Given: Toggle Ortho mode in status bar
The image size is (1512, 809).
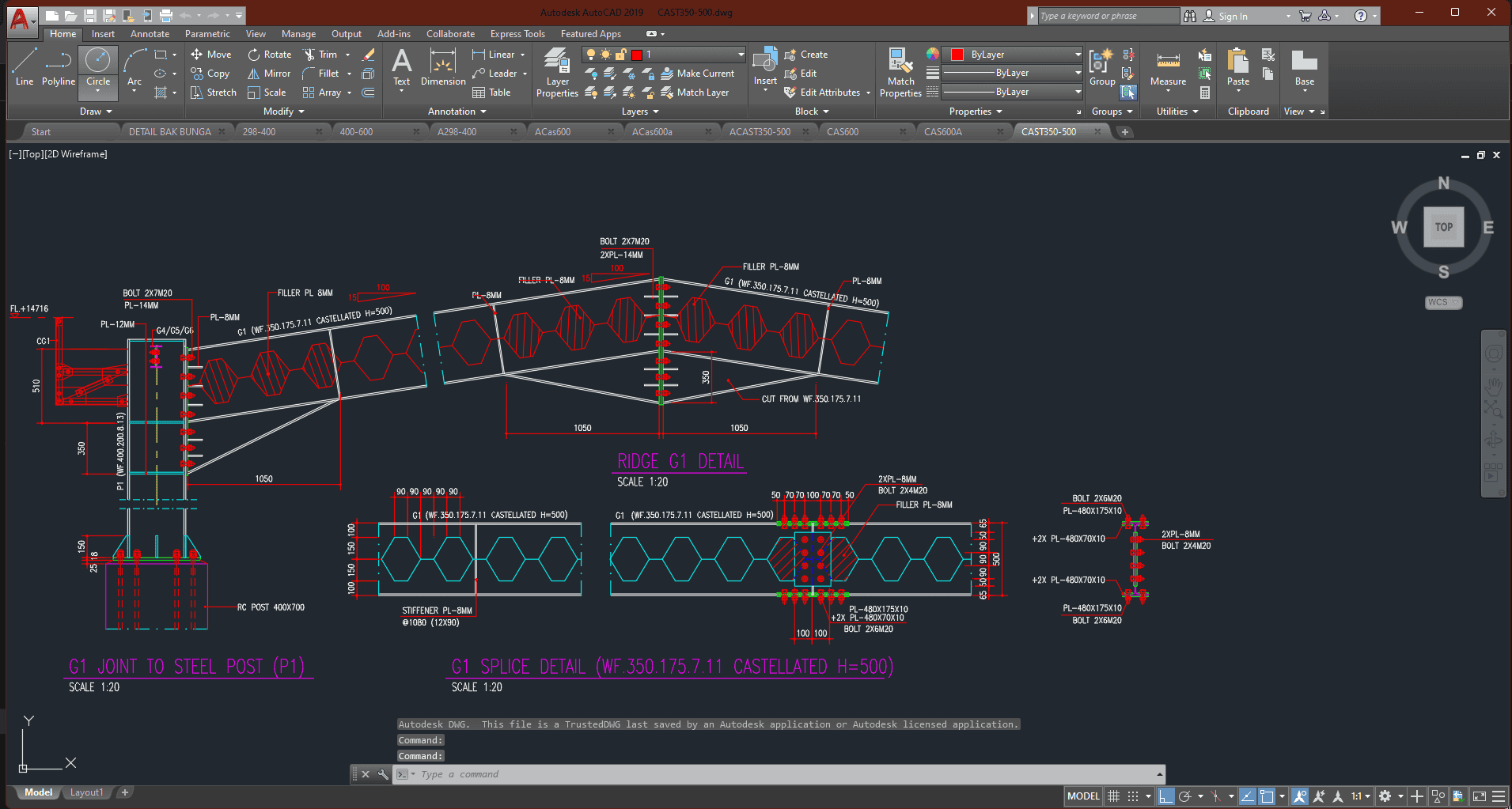Looking at the screenshot, I should click(x=1165, y=796).
